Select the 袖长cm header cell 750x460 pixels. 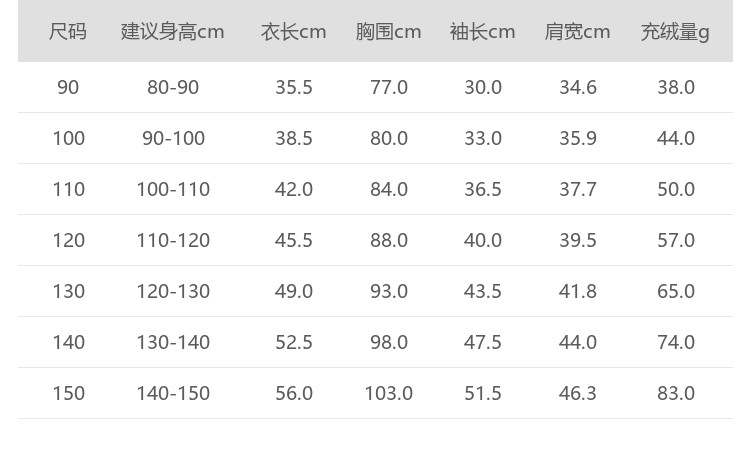[x=483, y=32]
